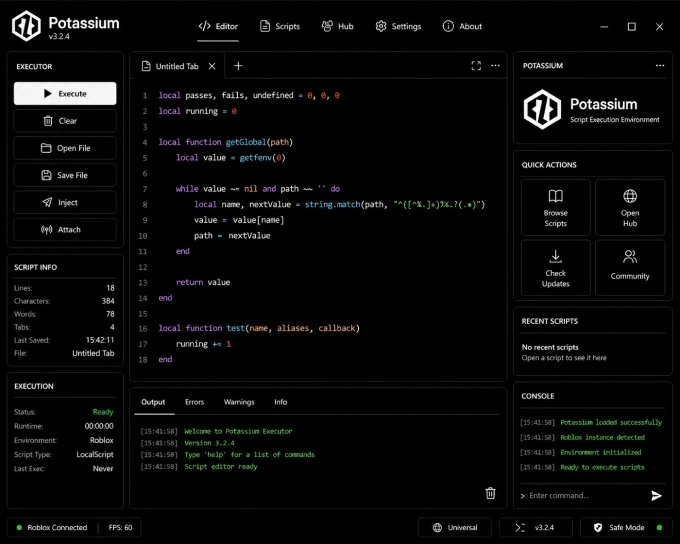The image size is (680, 544).
Task: Click 'No recent scripts' text
Action: [550, 347]
